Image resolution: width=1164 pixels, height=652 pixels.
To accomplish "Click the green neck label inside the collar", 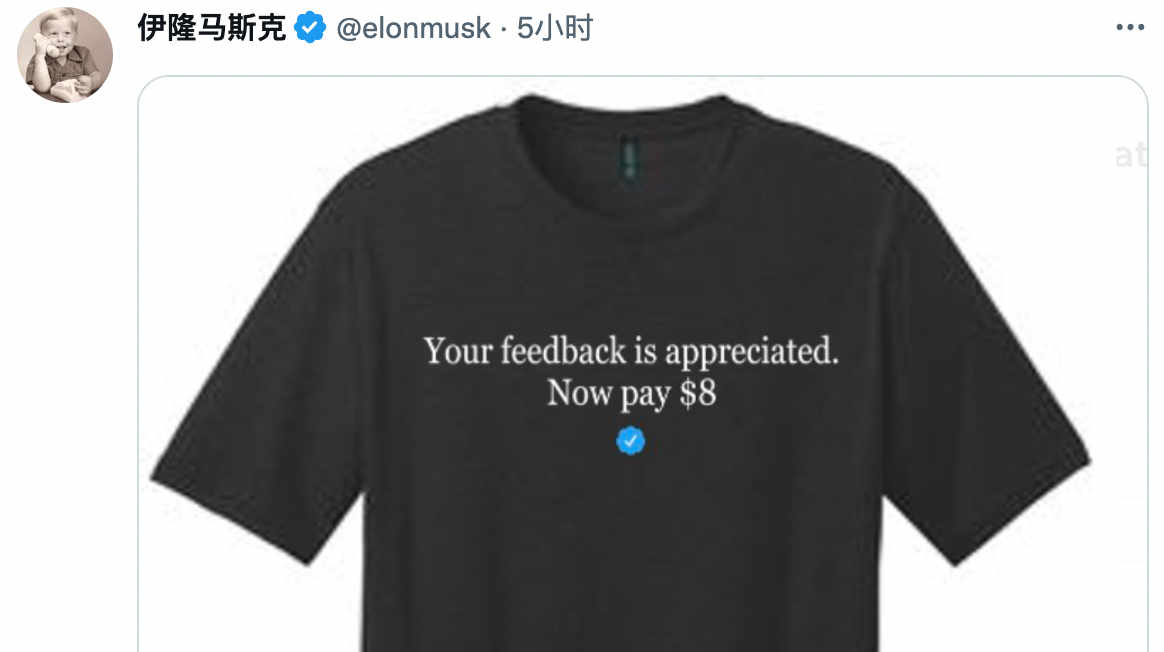I will pos(630,158).
